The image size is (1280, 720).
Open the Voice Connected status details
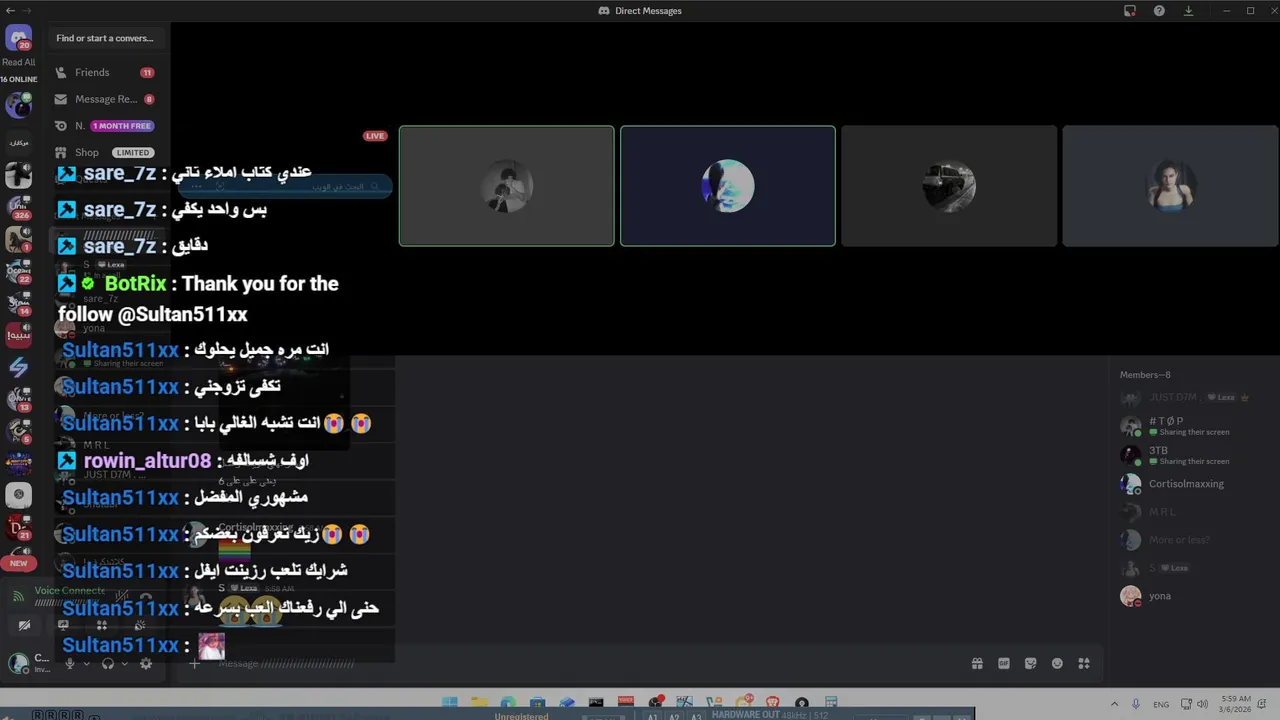(x=70, y=590)
